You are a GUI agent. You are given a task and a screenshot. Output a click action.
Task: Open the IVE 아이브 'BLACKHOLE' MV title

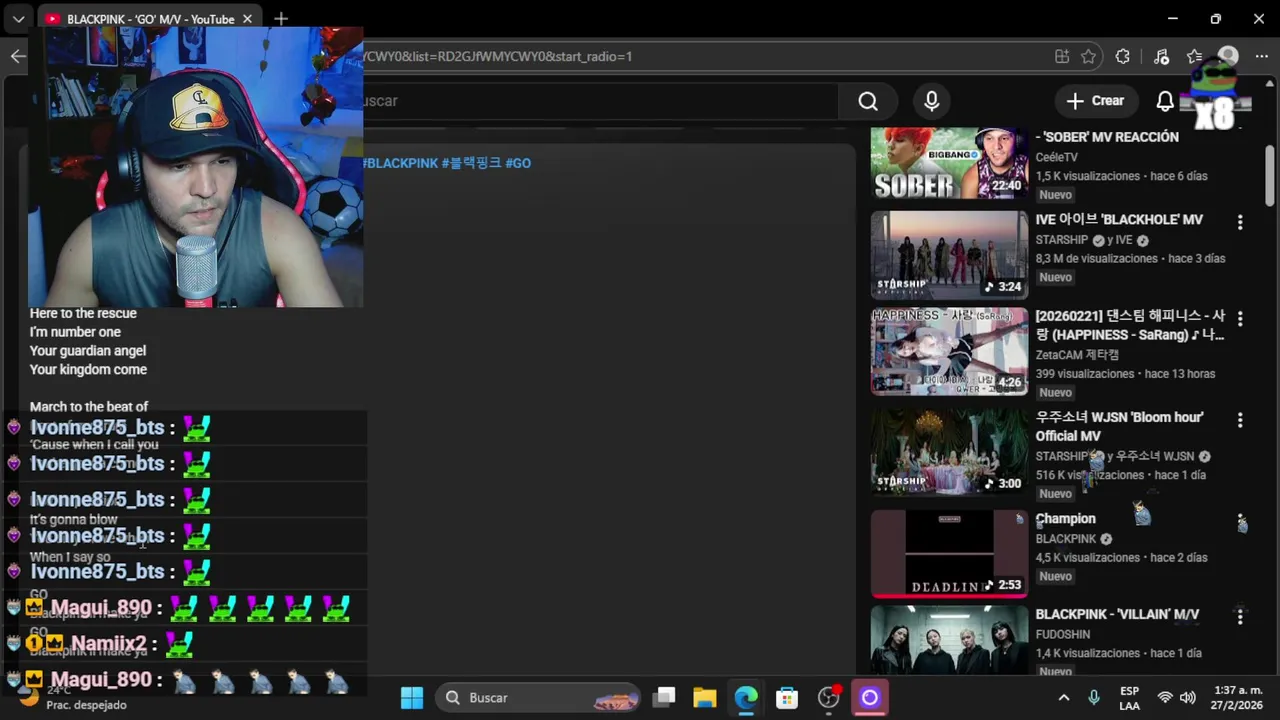point(1119,220)
